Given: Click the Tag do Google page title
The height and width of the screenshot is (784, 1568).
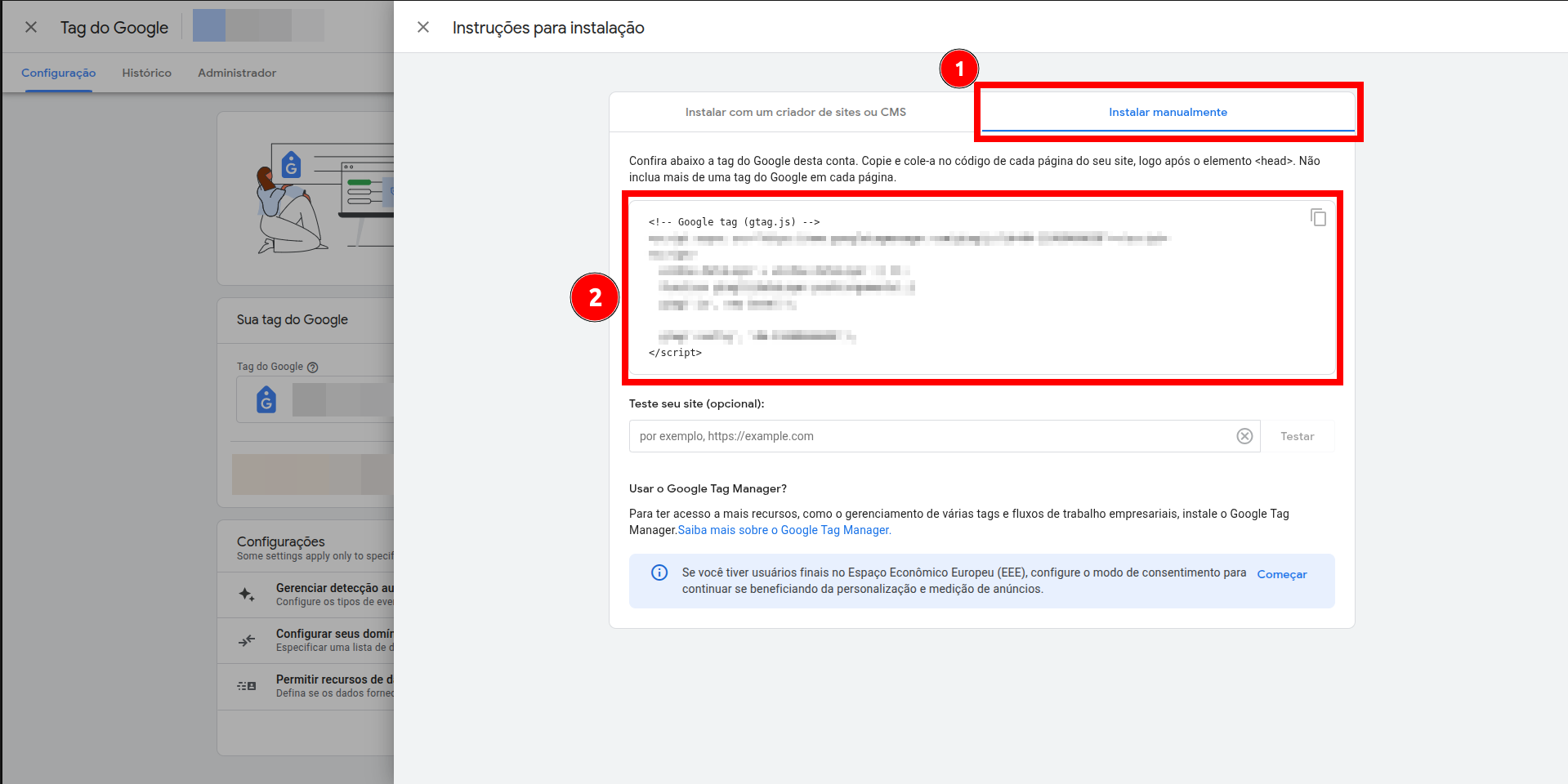Looking at the screenshot, I should click(x=114, y=28).
